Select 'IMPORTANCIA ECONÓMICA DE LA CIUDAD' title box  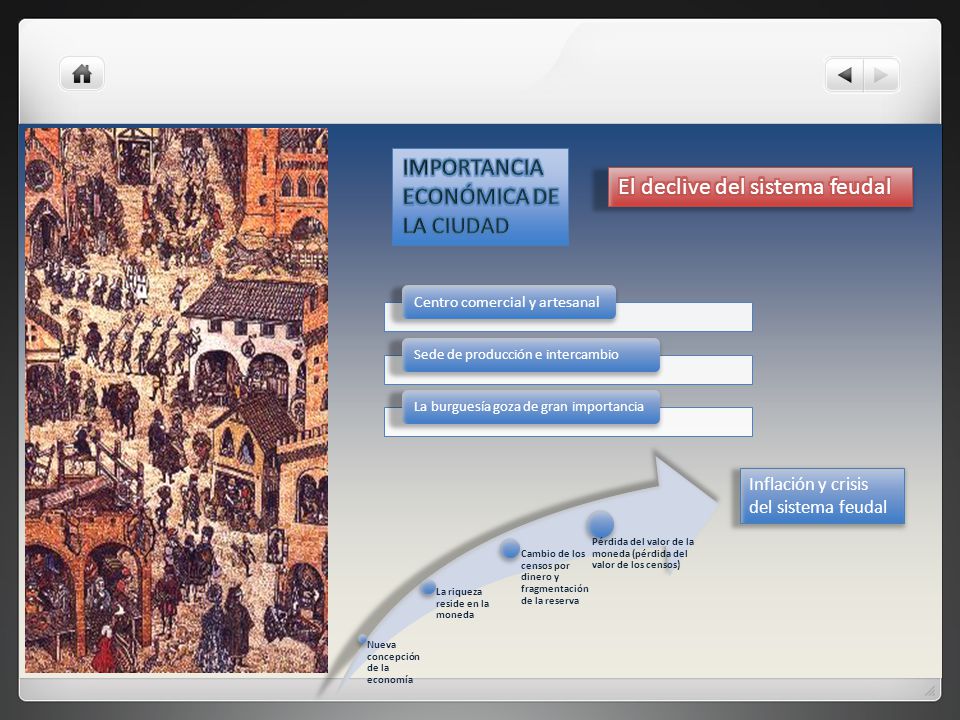pos(480,197)
